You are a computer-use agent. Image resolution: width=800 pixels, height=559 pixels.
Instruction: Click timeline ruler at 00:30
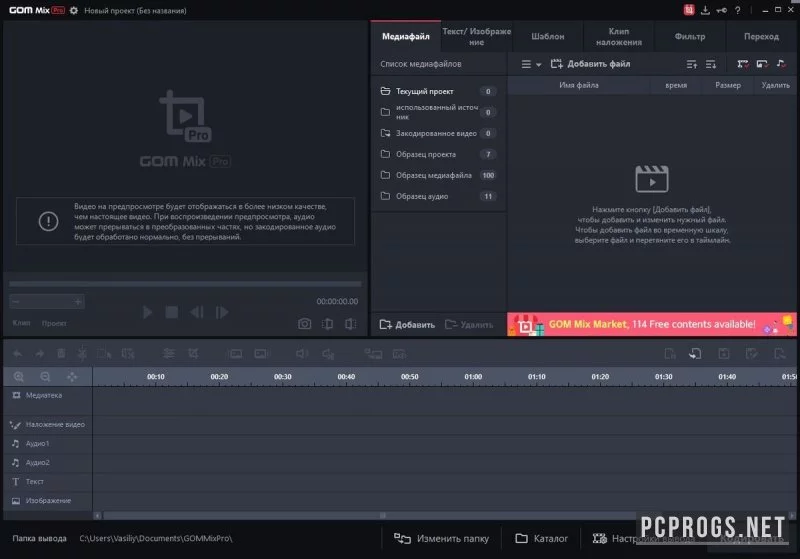pos(283,377)
